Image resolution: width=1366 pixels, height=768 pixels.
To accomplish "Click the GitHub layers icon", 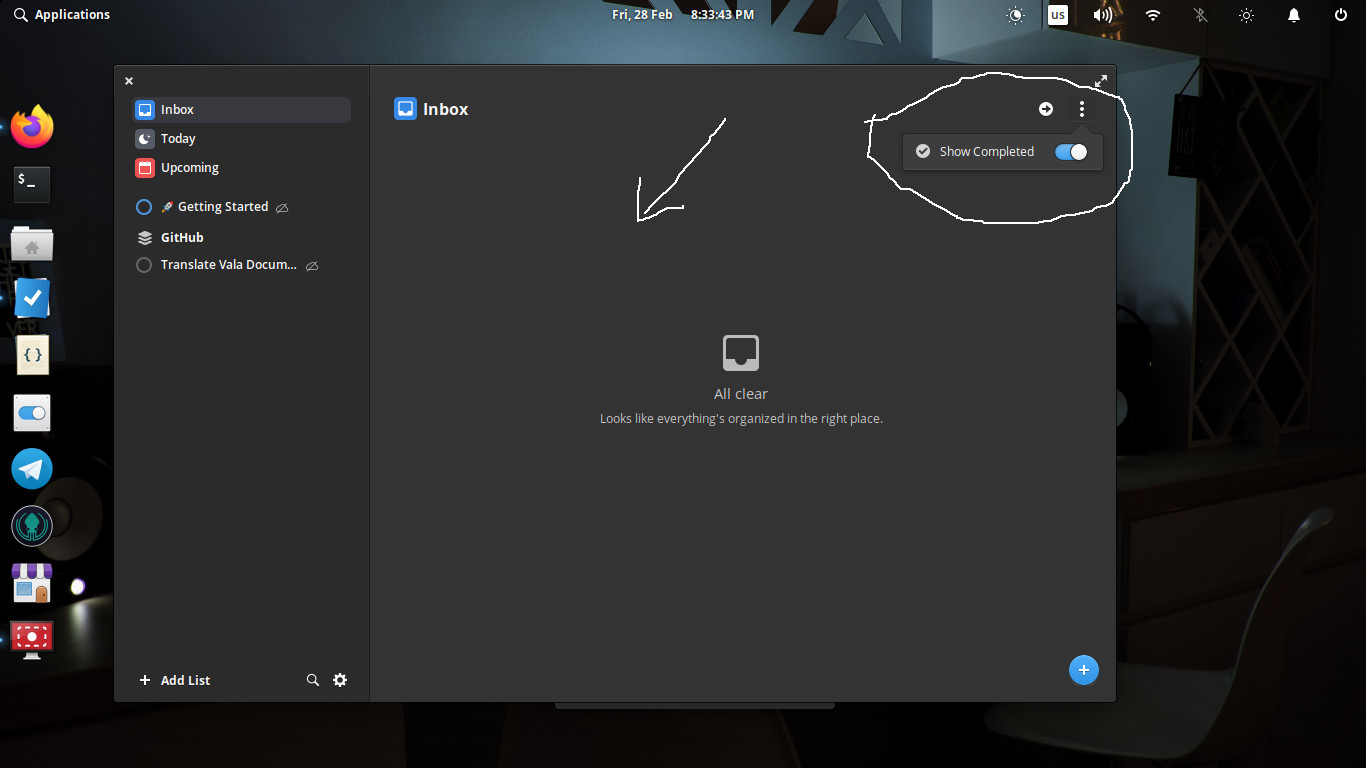I will point(144,238).
